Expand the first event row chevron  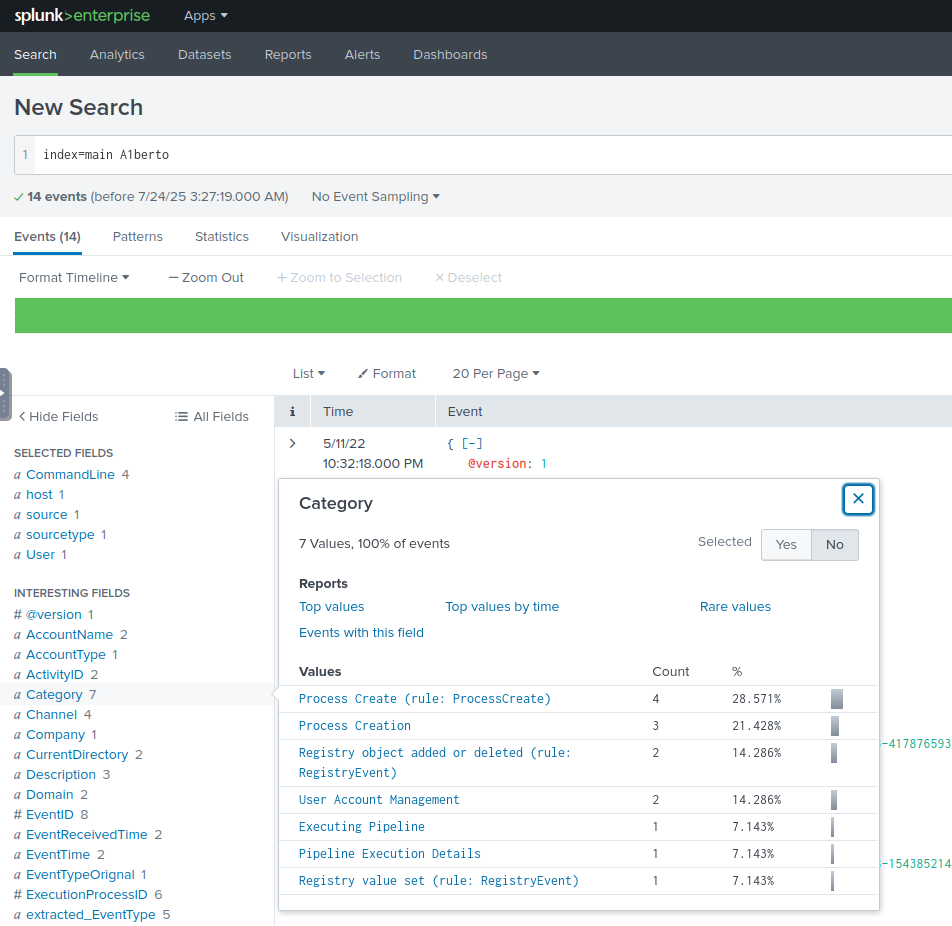292,443
